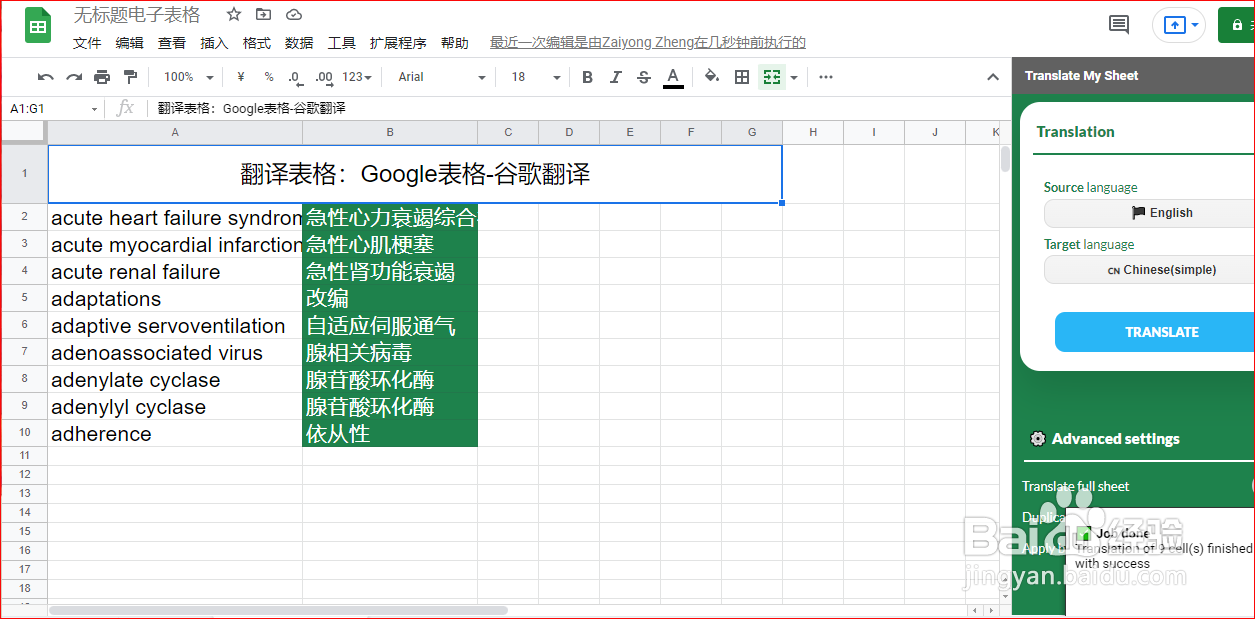Open the 编辑 menu

(130, 43)
